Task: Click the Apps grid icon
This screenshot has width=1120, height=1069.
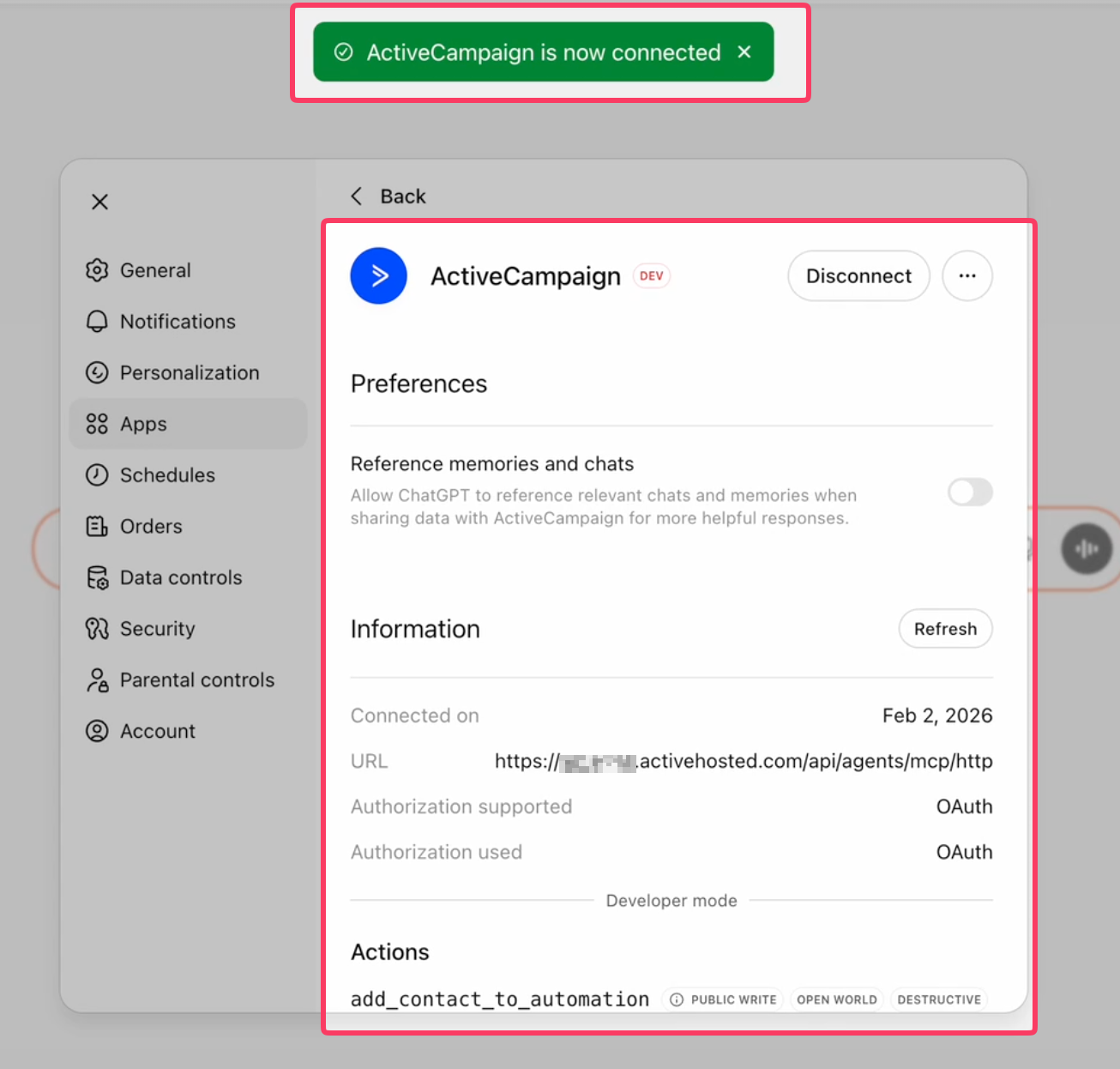Action: [x=97, y=424]
